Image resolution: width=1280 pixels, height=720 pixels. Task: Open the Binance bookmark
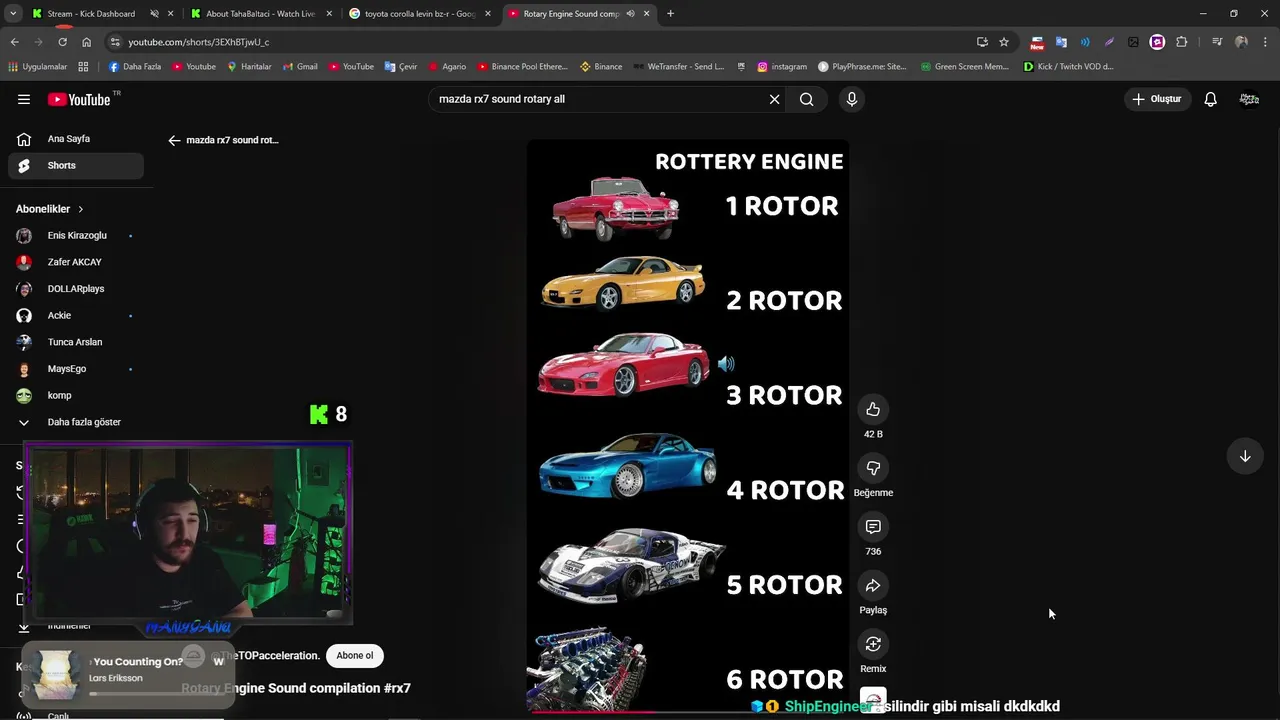coord(601,67)
